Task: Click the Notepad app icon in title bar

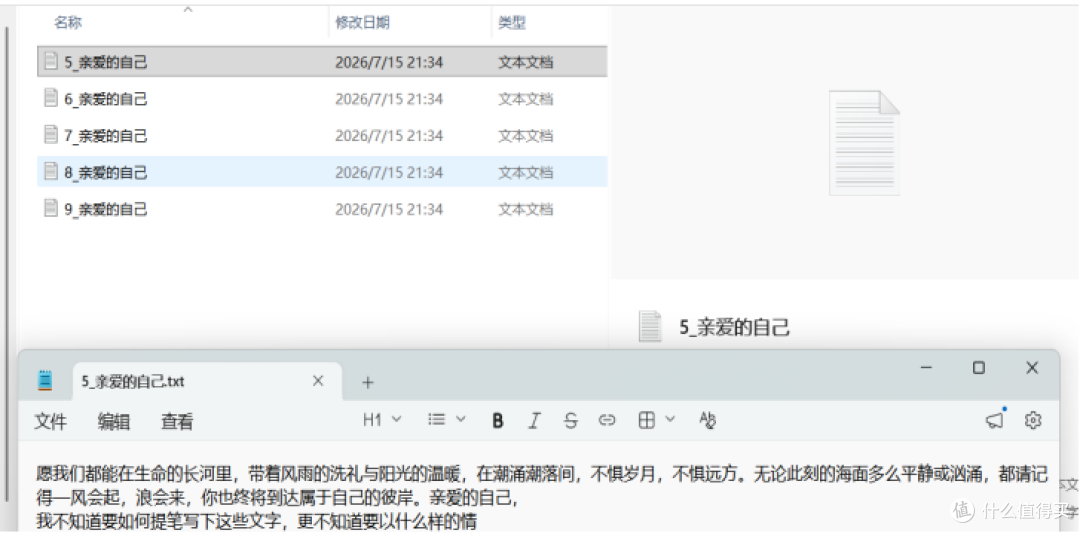Action: coord(45,381)
